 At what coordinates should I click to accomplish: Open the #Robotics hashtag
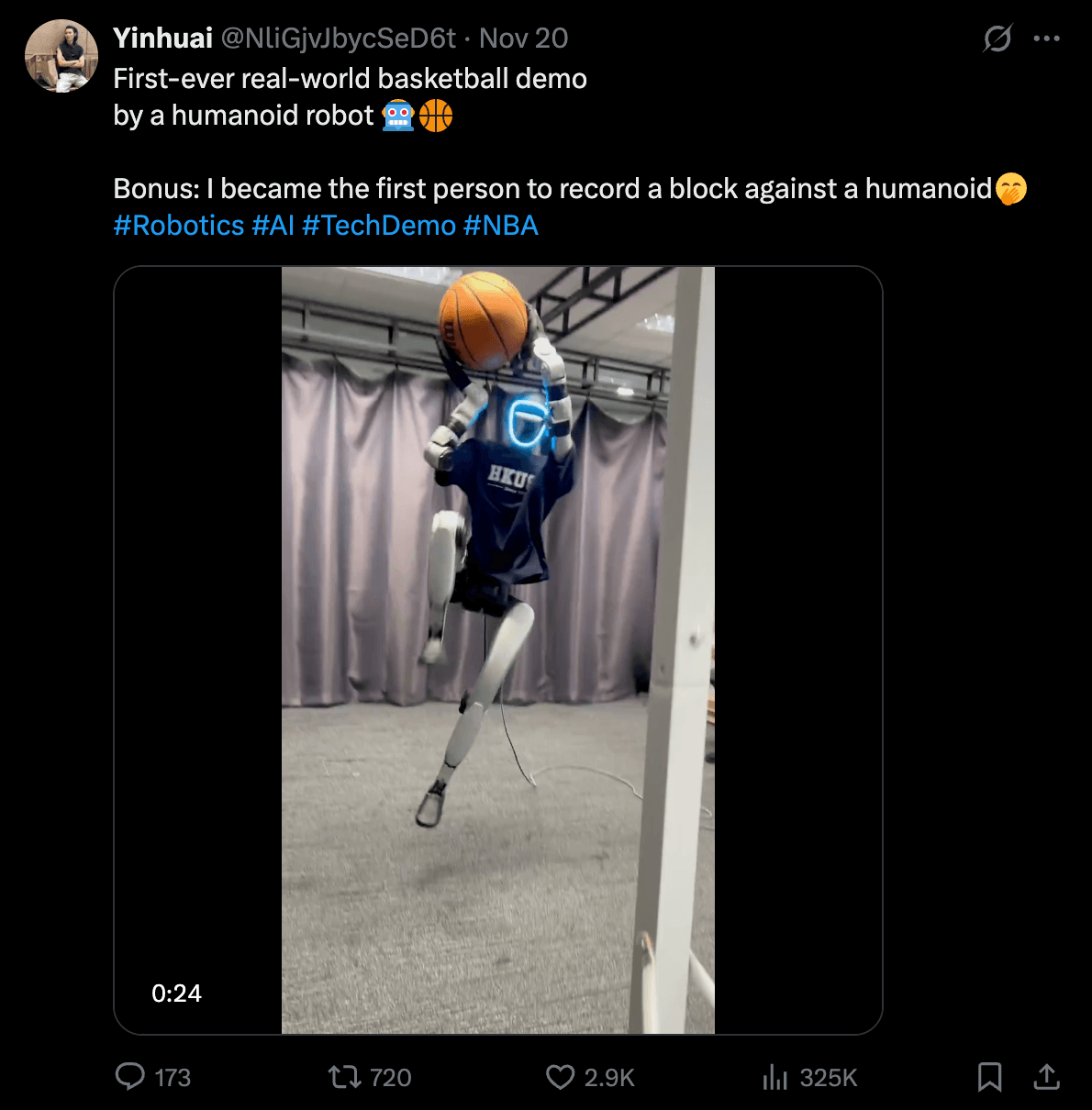179,226
